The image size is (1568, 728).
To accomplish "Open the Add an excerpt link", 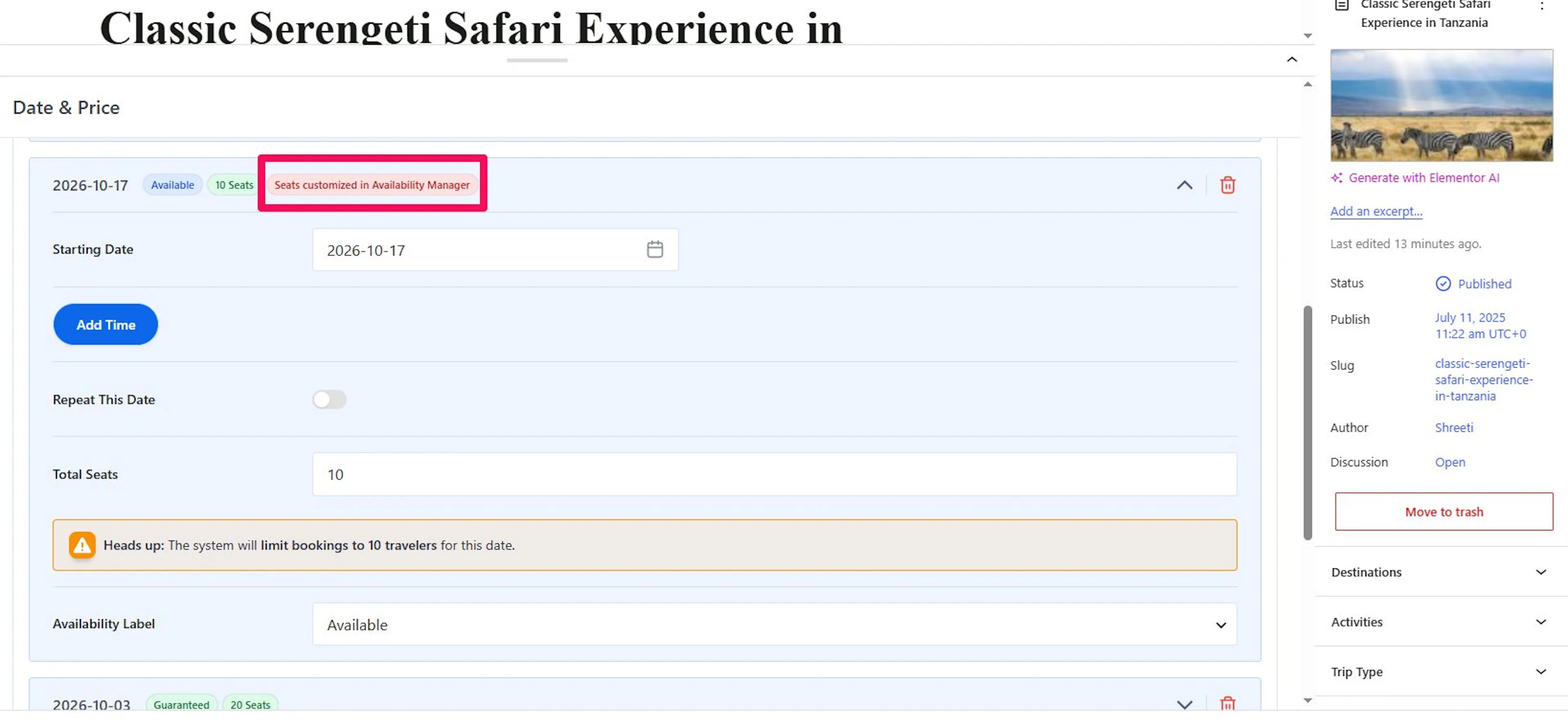I will point(1376,211).
